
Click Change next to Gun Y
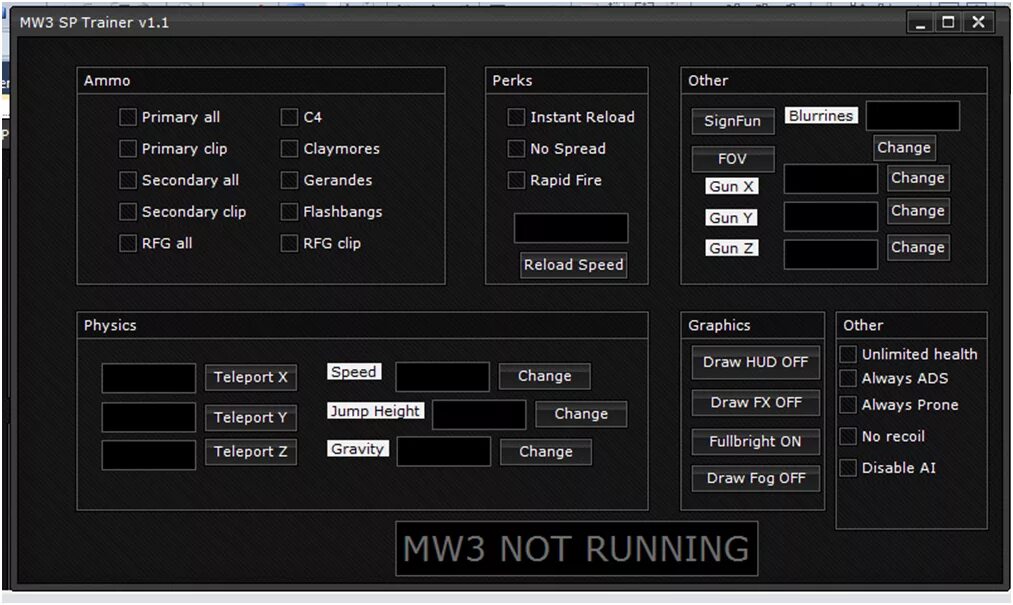918,211
